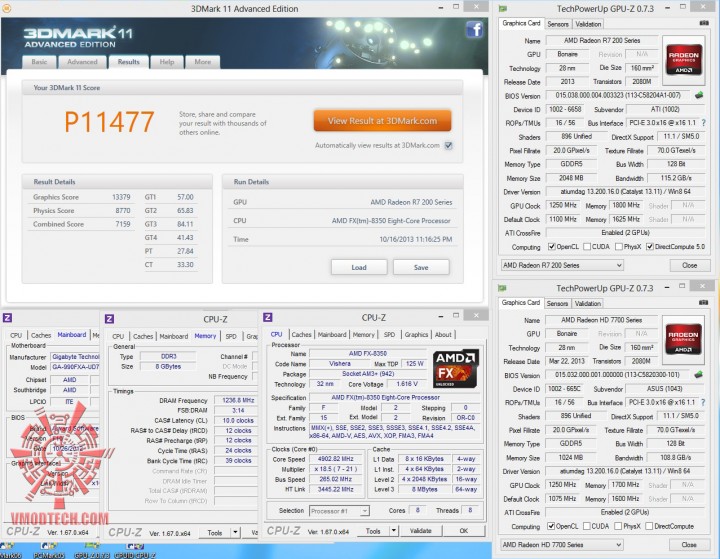The image size is (720, 559).
Task: Toggle CUDA checkbox in bottom GPU-Z
Action: (x=586, y=526)
